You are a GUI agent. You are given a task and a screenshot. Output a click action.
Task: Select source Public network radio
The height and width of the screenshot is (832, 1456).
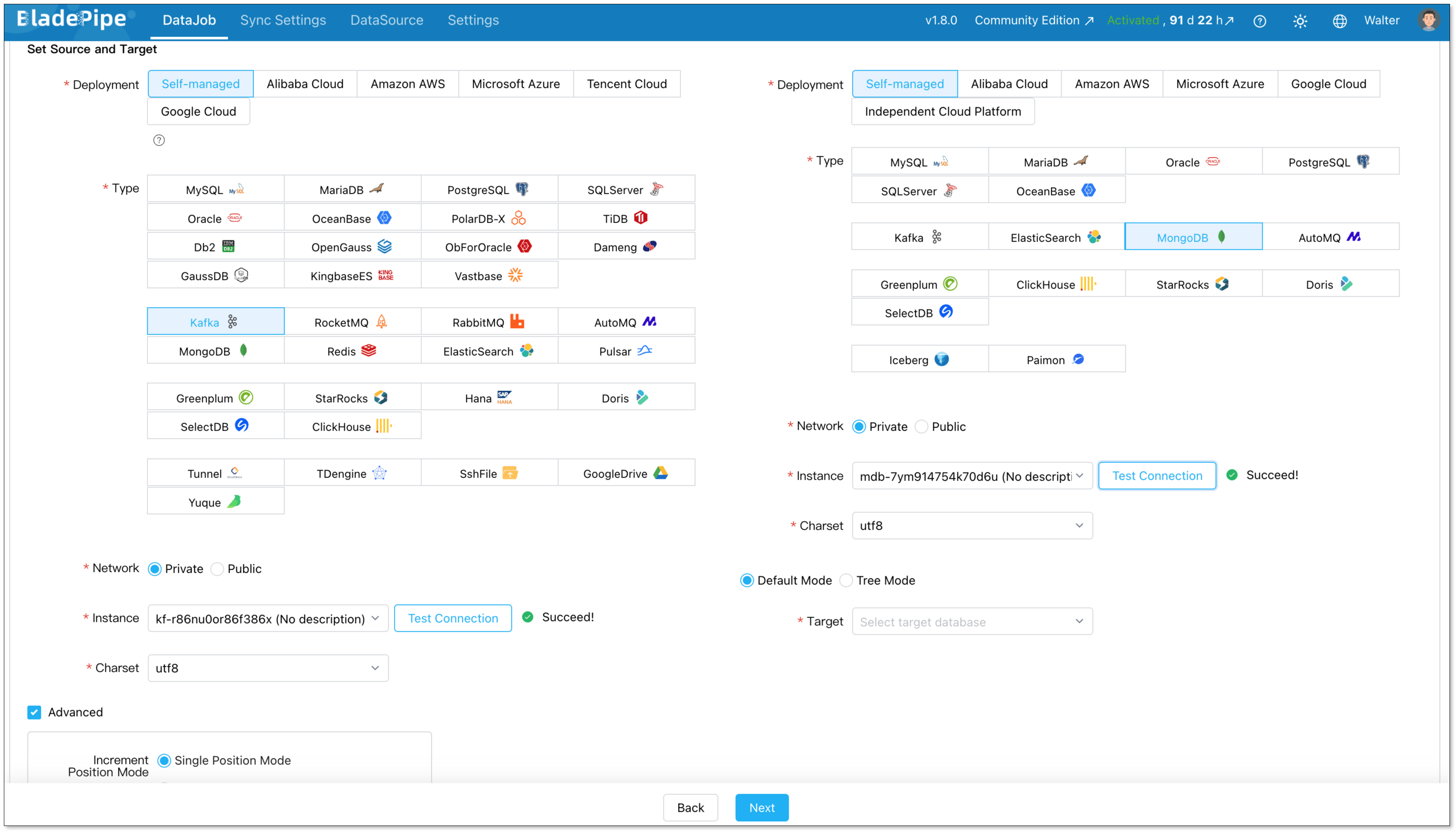tap(217, 569)
